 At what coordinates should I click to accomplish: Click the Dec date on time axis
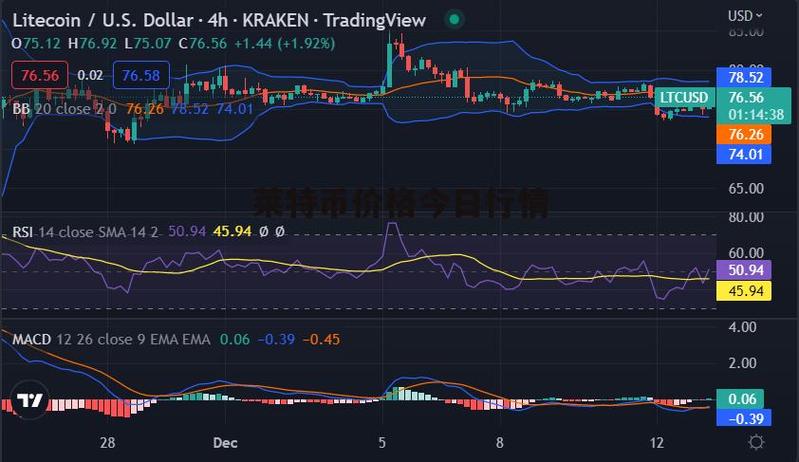[x=224, y=441]
